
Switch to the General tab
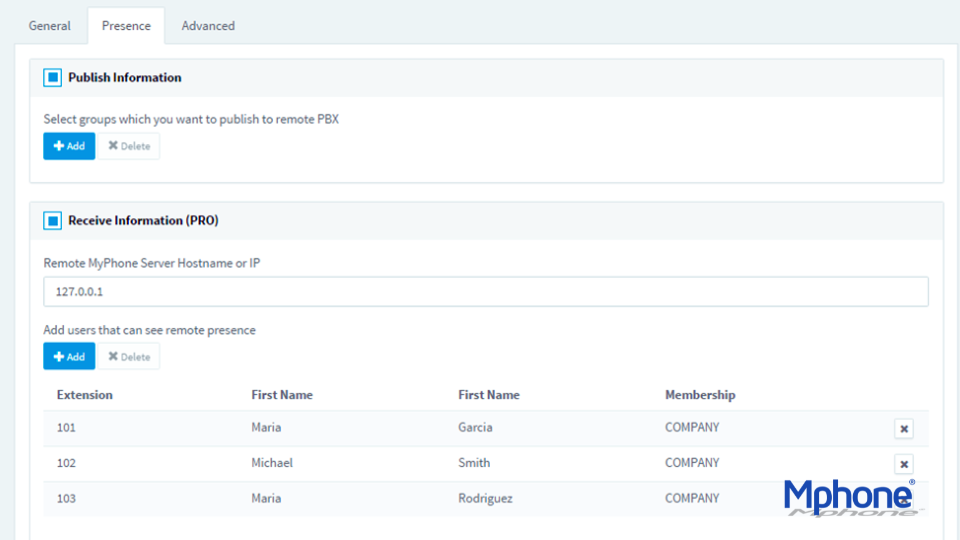coord(50,26)
